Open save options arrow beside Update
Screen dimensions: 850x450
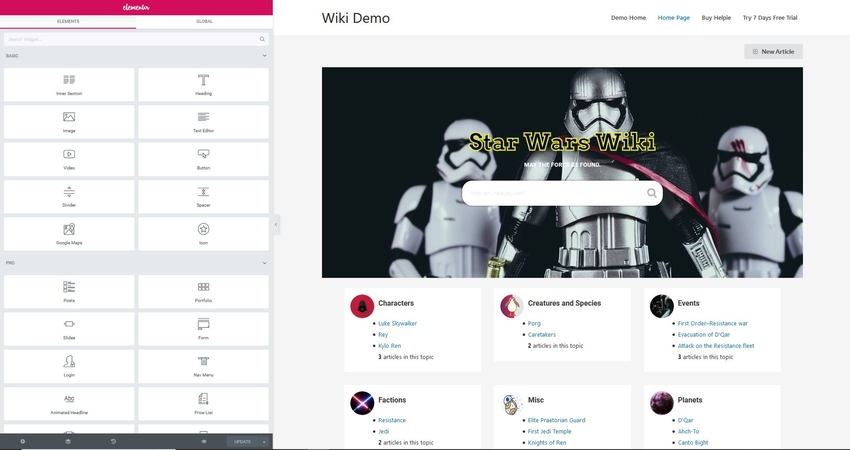264,441
